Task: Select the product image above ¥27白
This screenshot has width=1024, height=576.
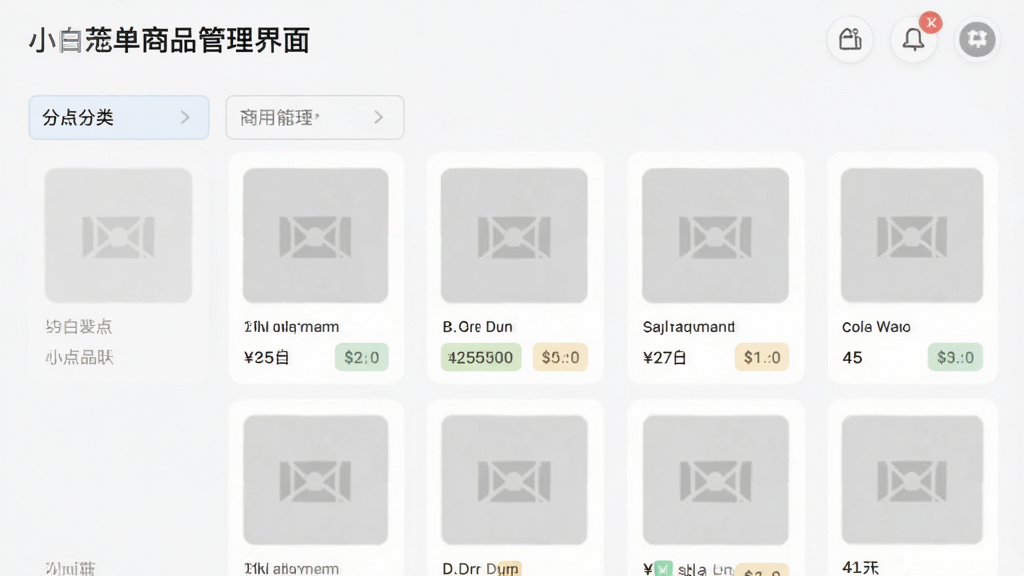Action: (715, 235)
